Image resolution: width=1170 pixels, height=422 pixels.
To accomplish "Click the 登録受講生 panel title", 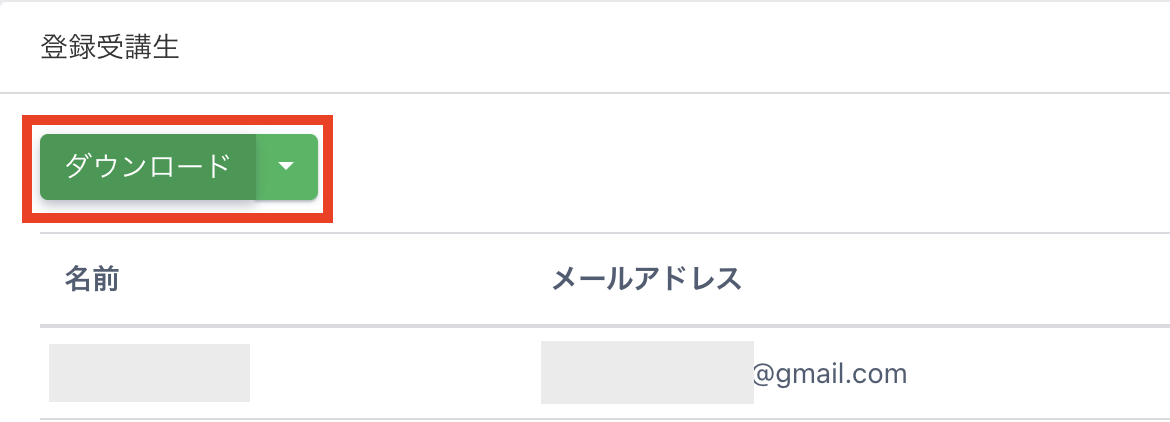I will [110, 48].
